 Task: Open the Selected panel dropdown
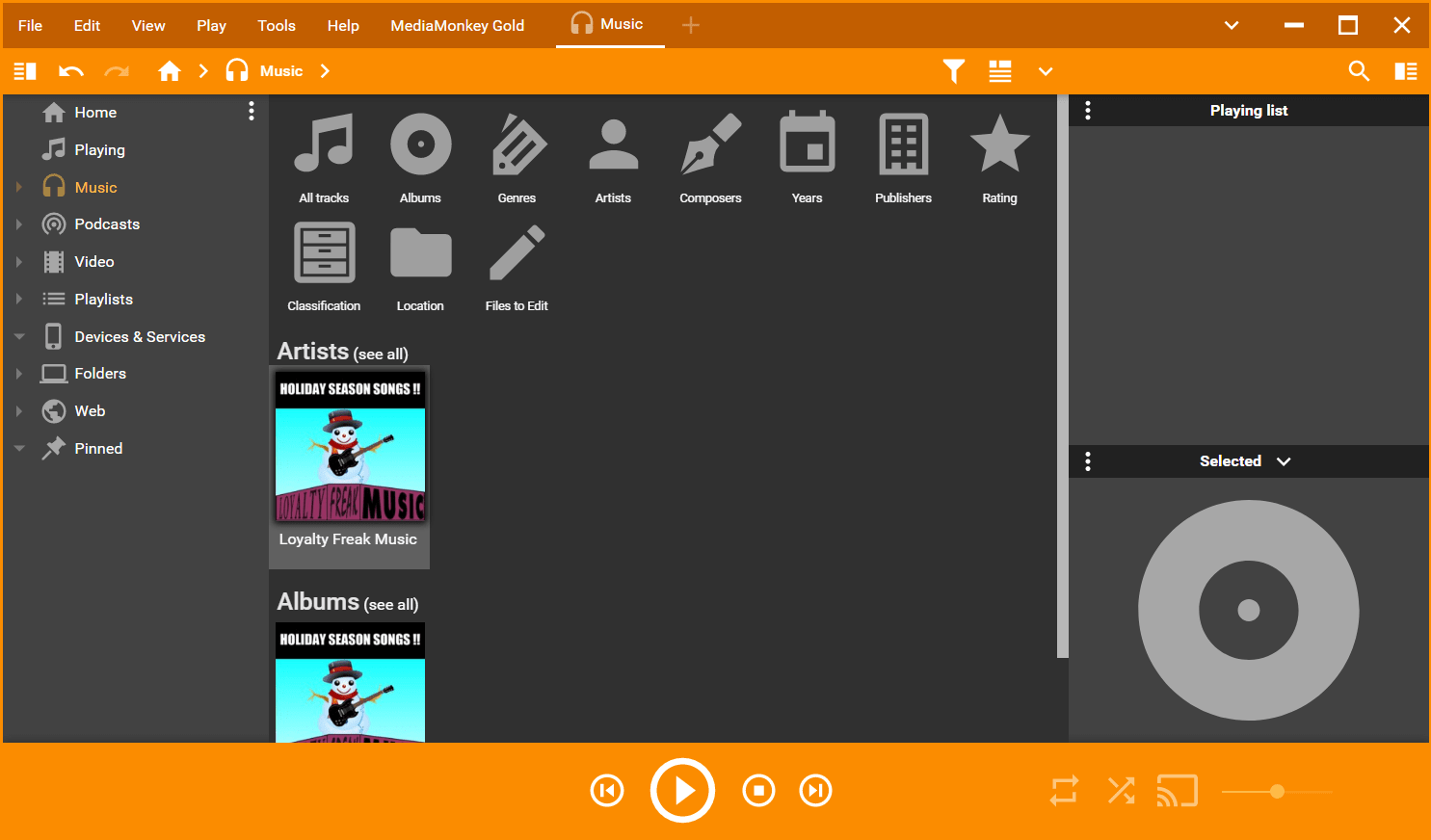[1284, 461]
